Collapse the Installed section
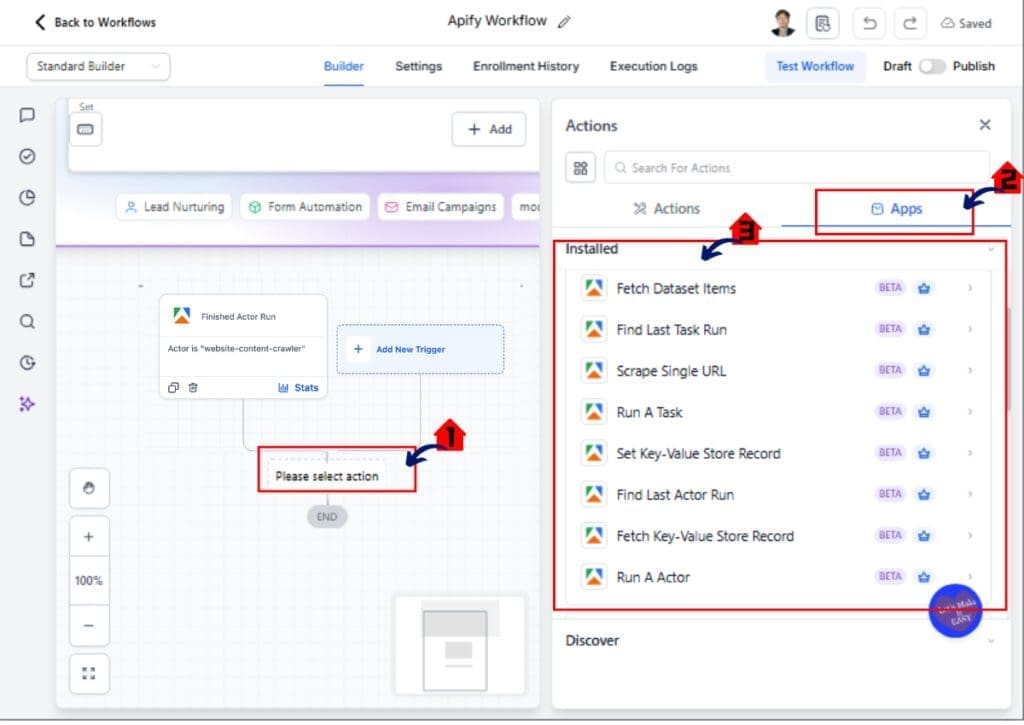The image size is (1024, 725). pos(991,250)
